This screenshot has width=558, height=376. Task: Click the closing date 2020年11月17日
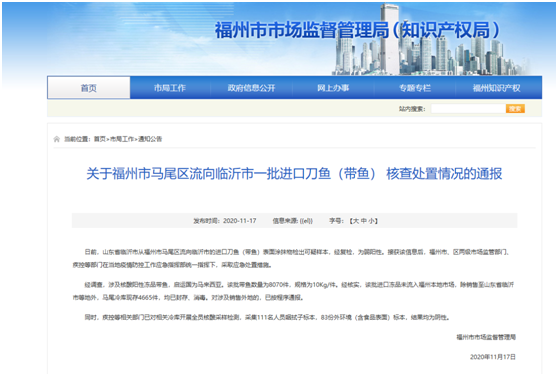coord(493,357)
